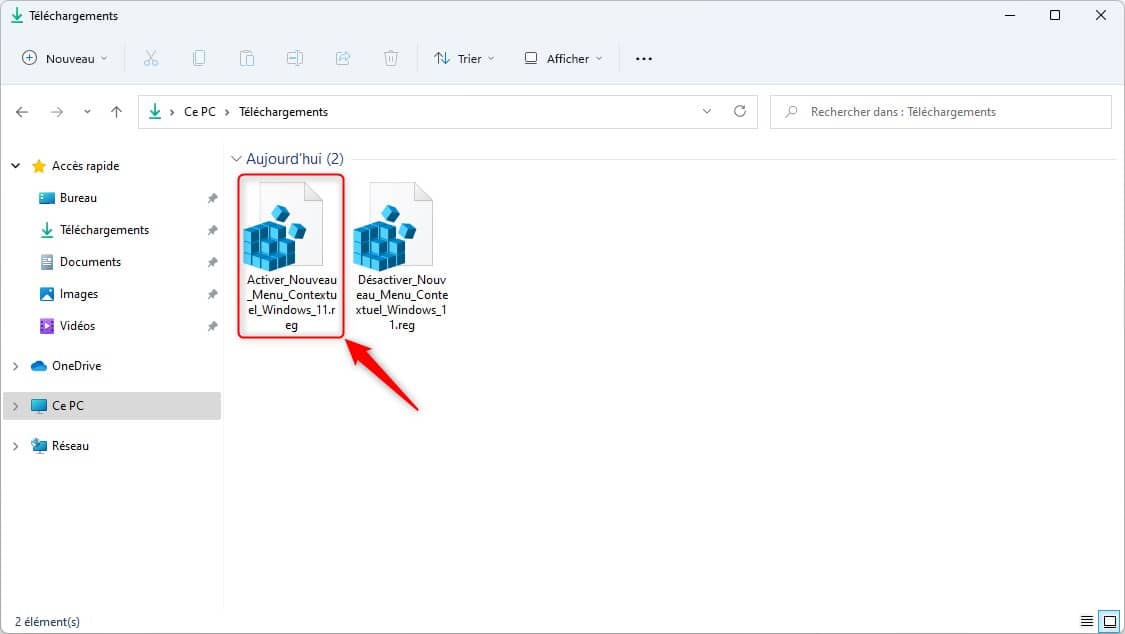Open Images in the sidebar
Image resolution: width=1125 pixels, height=634 pixels.
coord(79,294)
